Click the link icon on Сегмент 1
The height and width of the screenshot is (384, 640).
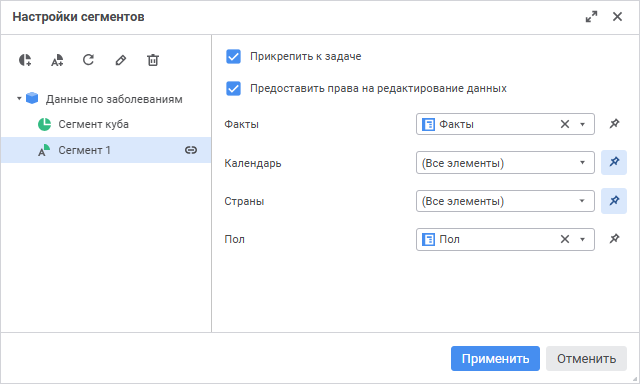click(x=191, y=150)
